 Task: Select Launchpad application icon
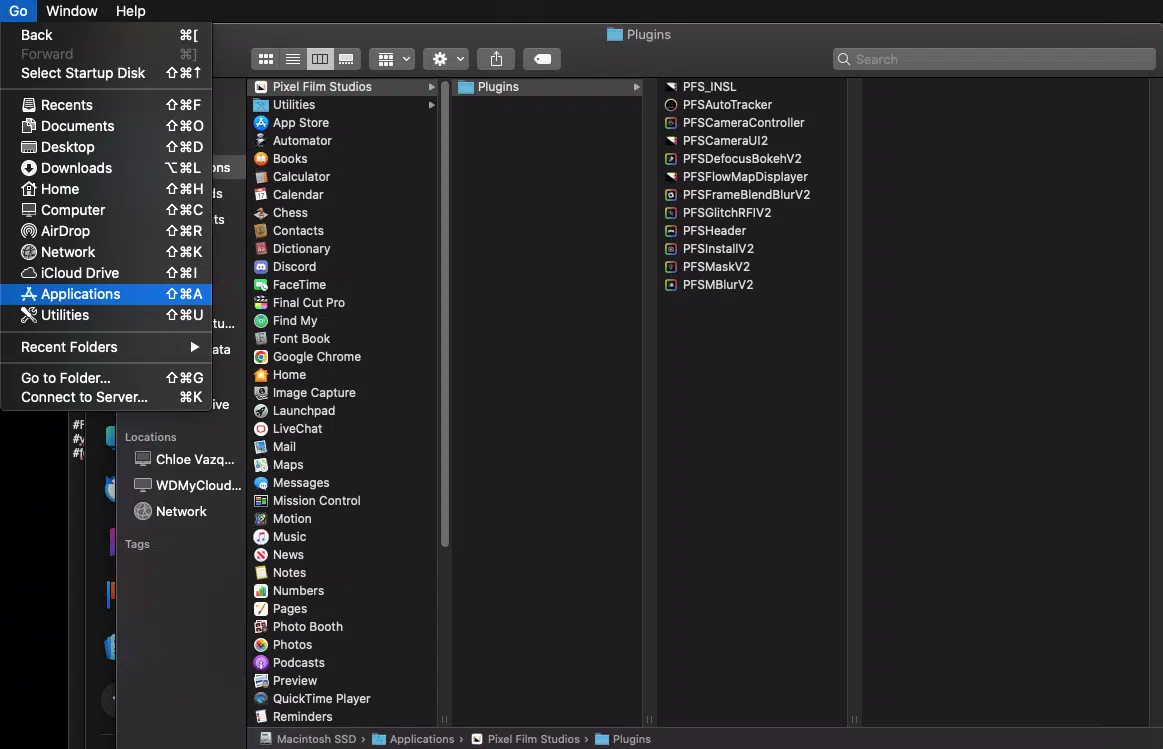pyautogui.click(x=261, y=411)
